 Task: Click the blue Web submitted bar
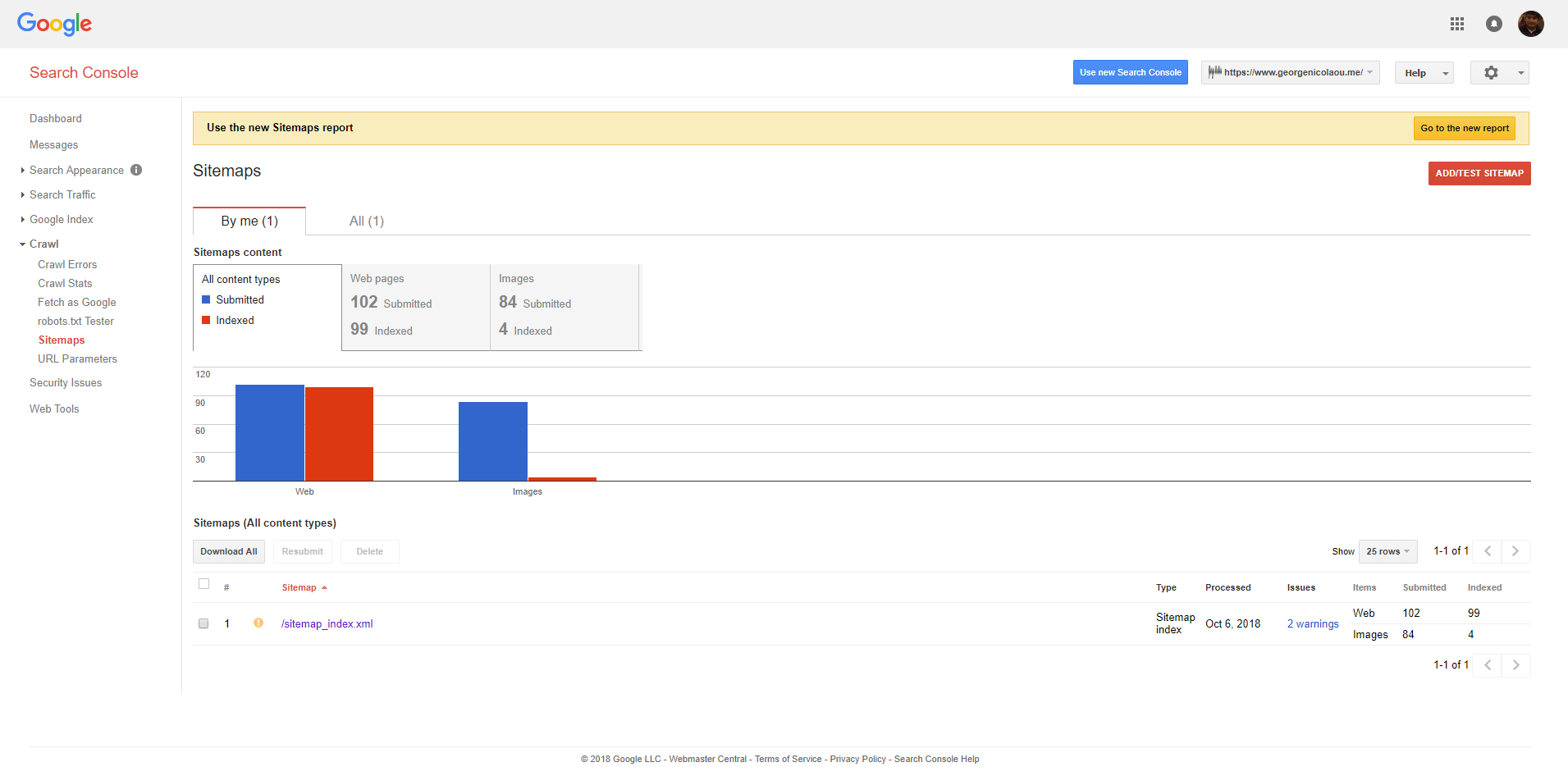(270, 432)
